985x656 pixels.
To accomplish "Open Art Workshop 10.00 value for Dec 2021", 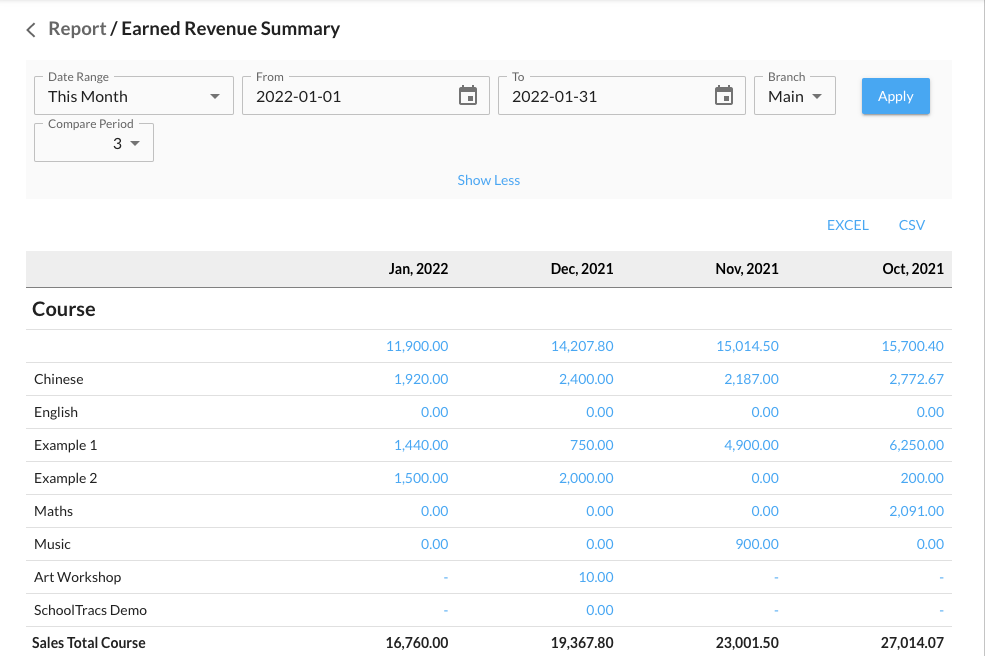I will (595, 577).
